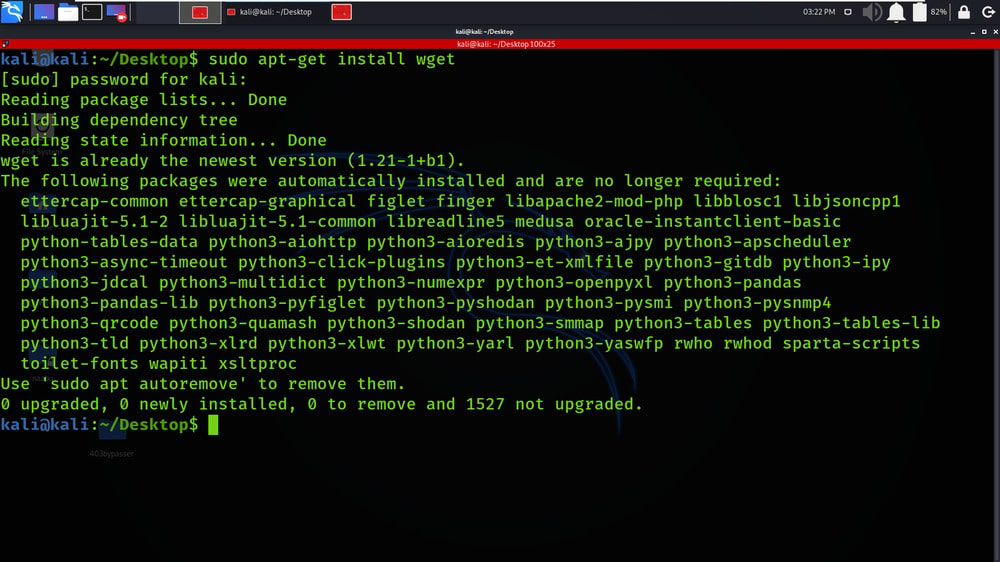Click the log out arrow icon
Image resolution: width=1000 pixels, height=562 pixels.
coord(988,12)
